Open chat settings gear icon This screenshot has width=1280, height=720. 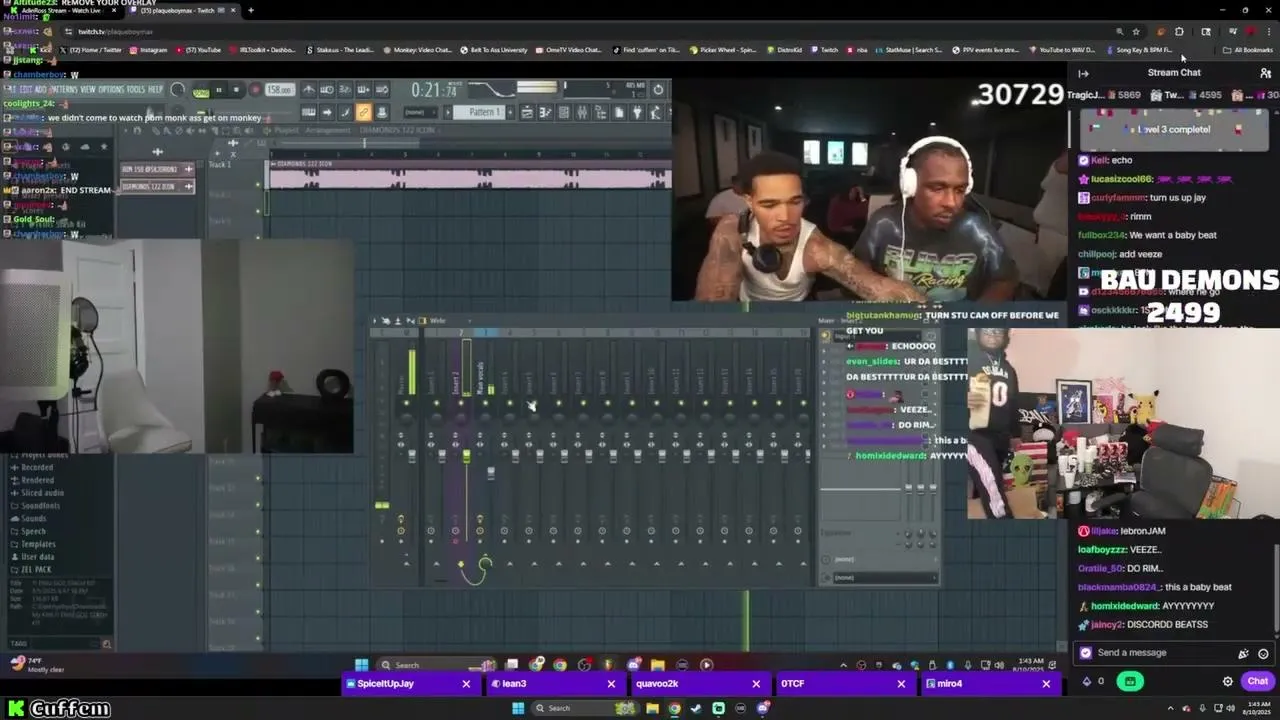pyautogui.click(x=1228, y=681)
